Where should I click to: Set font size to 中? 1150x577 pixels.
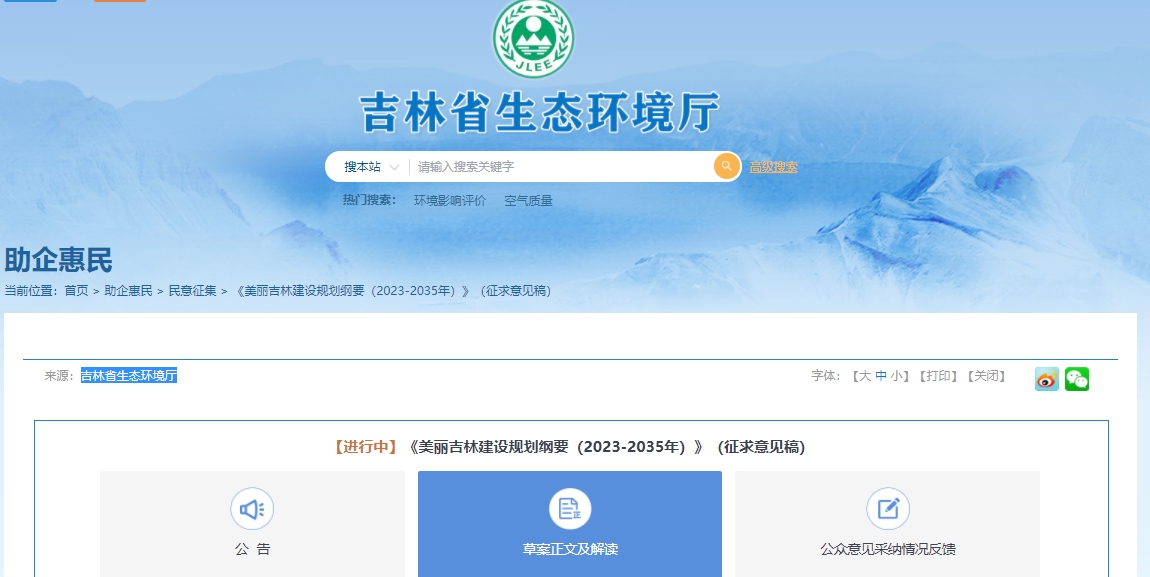(881, 376)
